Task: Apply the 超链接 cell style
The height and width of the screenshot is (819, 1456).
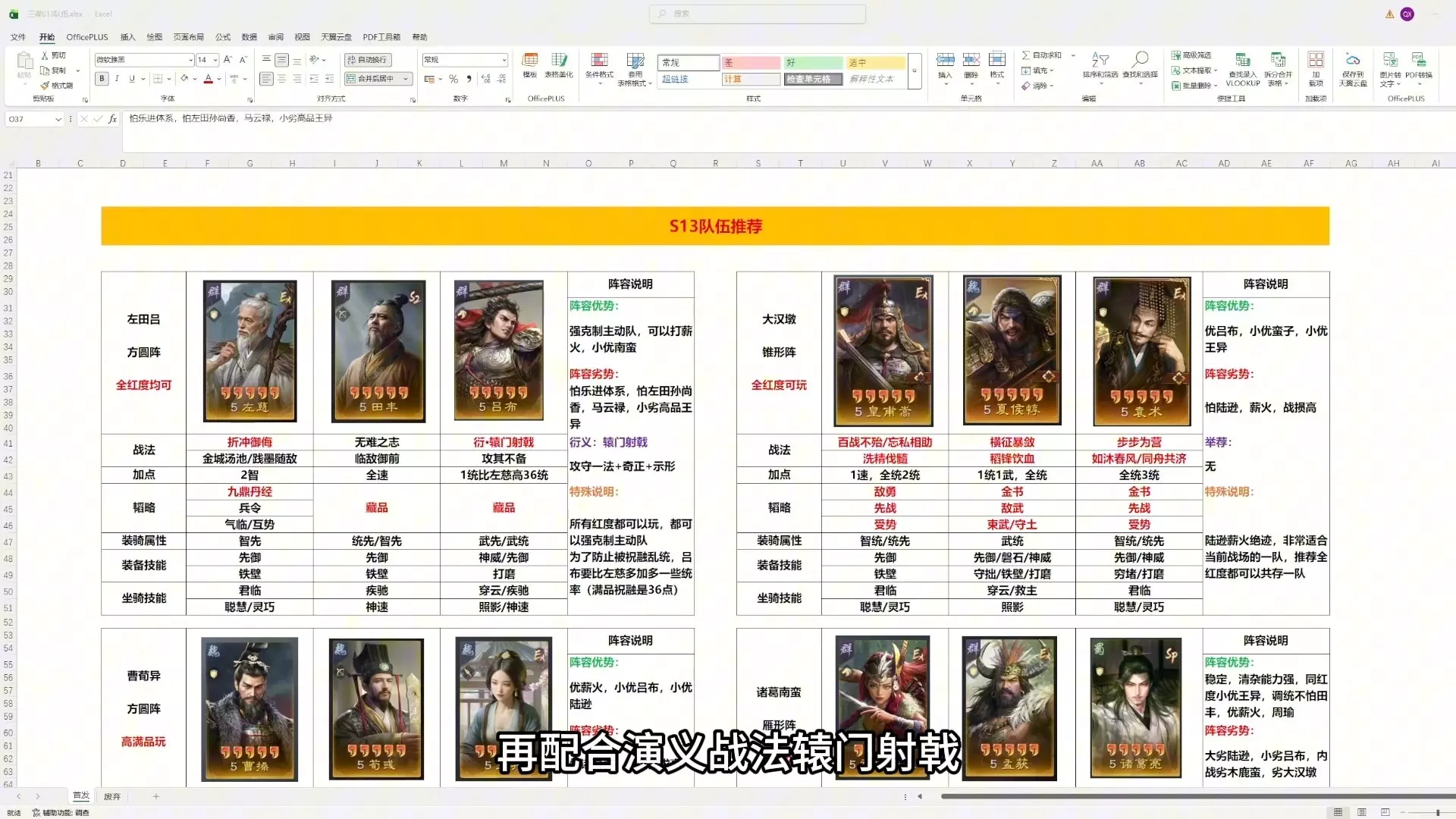Action: pos(675,79)
